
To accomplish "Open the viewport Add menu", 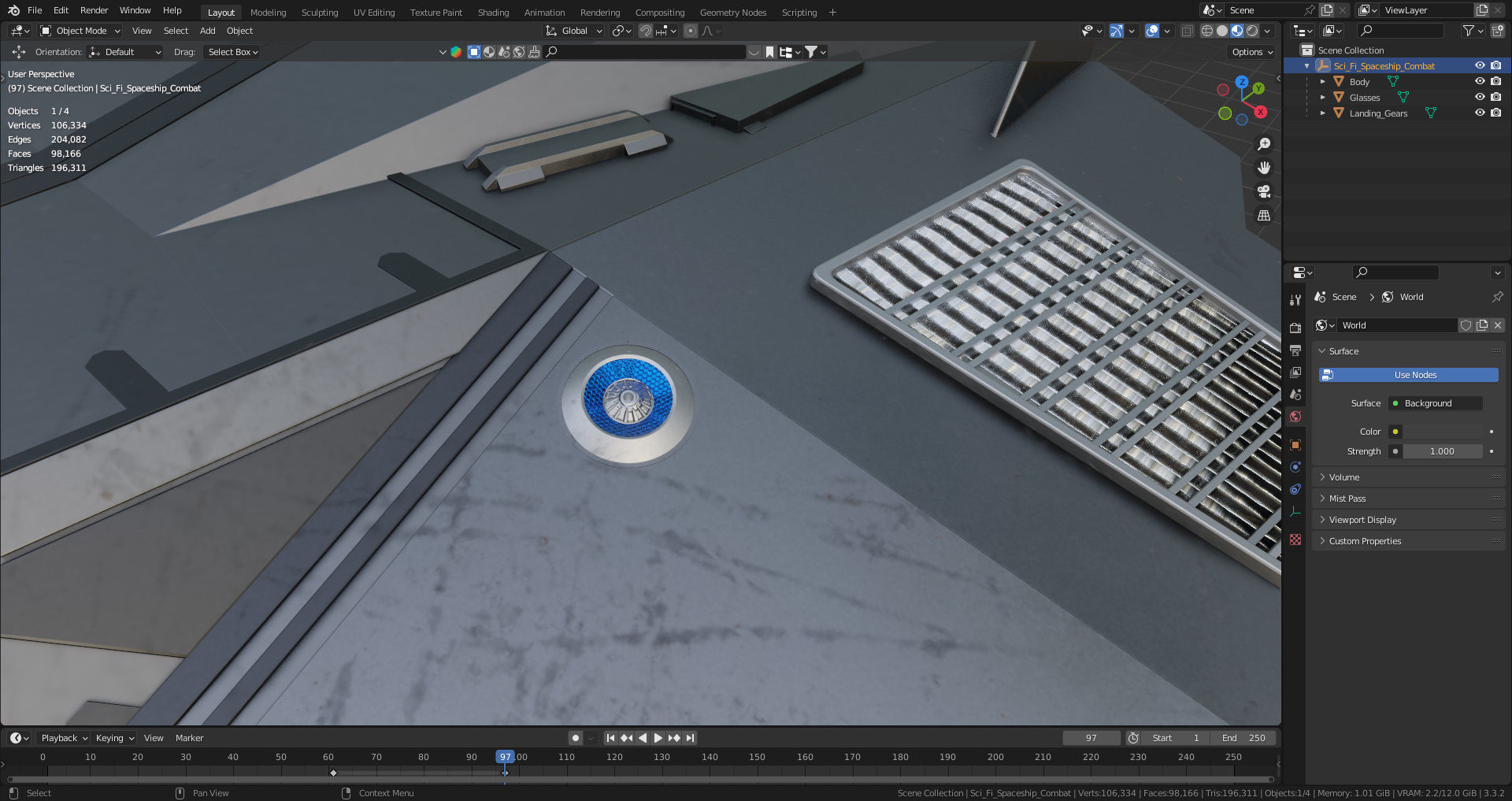I will coord(207,31).
